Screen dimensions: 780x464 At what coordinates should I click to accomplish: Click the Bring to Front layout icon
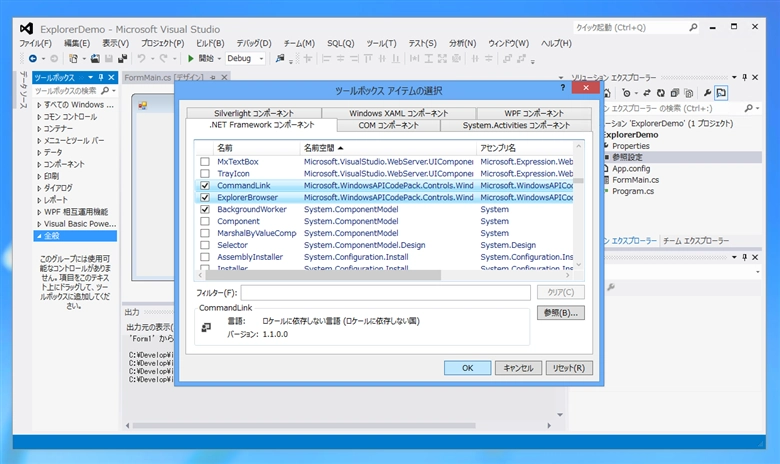[x=507, y=59]
